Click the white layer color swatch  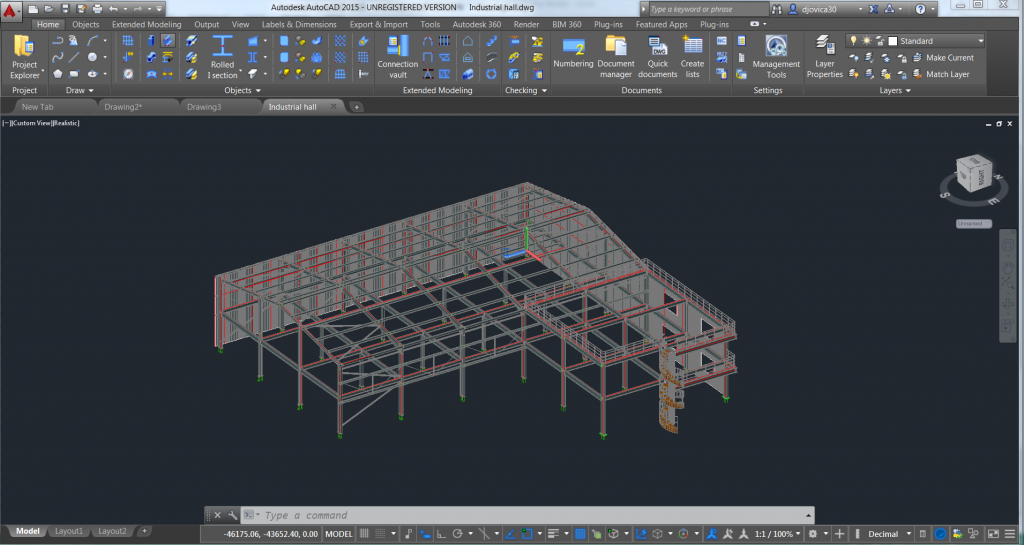pos(893,40)
